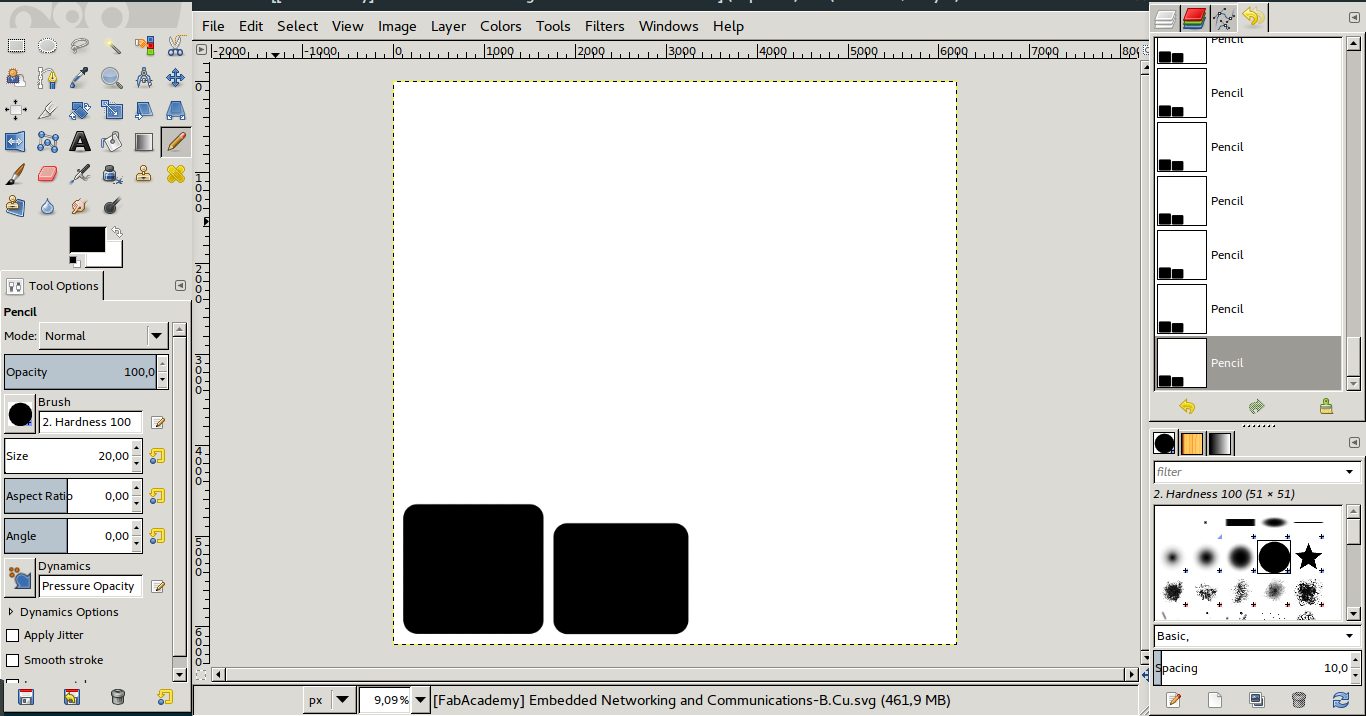Select the Scale tool
The height and width of the screenshot is (716, 1366).
point(112,110)
